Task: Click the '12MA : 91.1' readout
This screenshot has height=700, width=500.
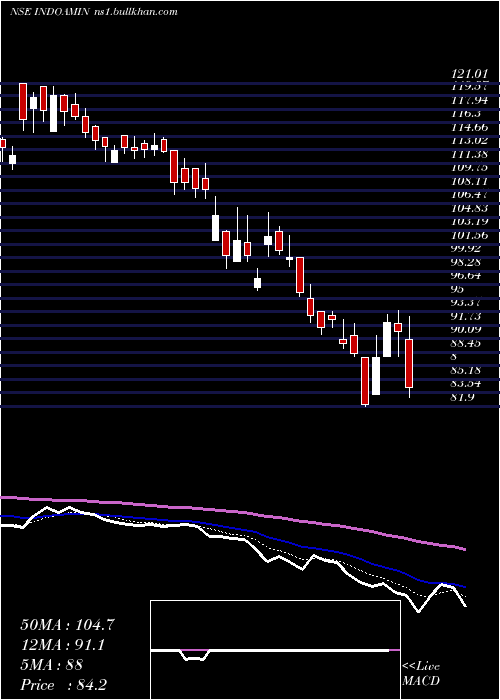Action: [63, 645]
